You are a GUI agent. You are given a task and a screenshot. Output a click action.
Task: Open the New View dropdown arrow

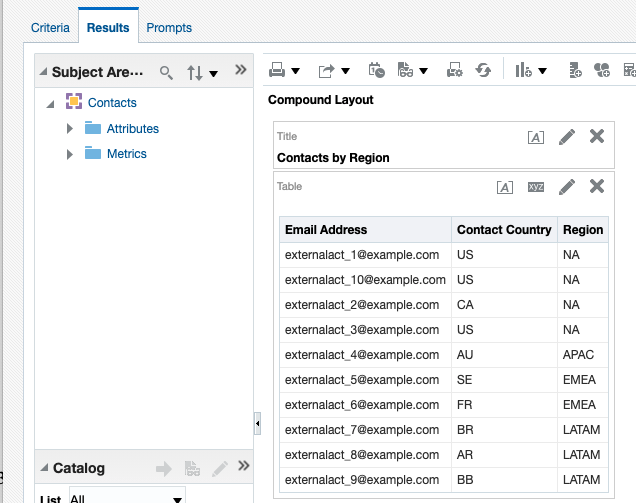point(542,71)
